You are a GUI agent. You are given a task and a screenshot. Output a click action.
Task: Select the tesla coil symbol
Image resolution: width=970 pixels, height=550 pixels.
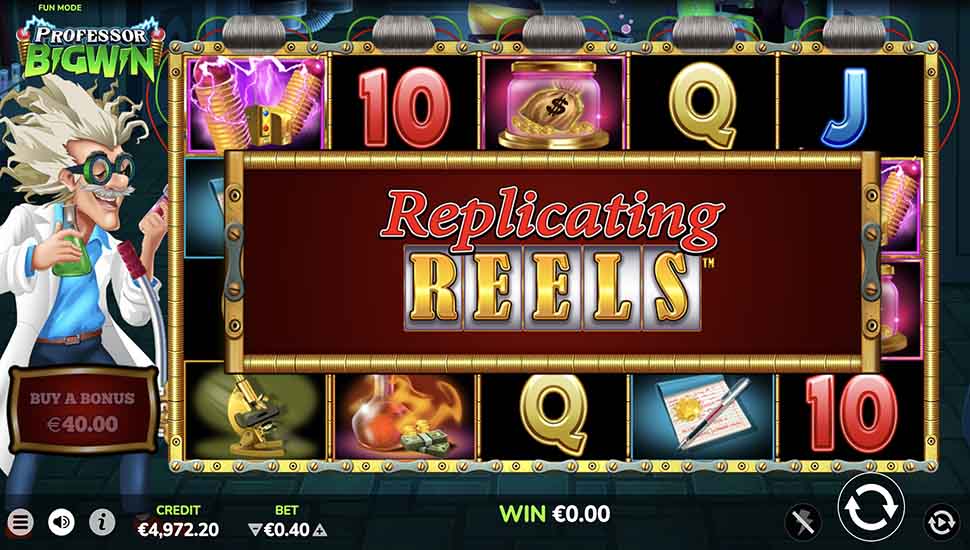coord(255,103)
